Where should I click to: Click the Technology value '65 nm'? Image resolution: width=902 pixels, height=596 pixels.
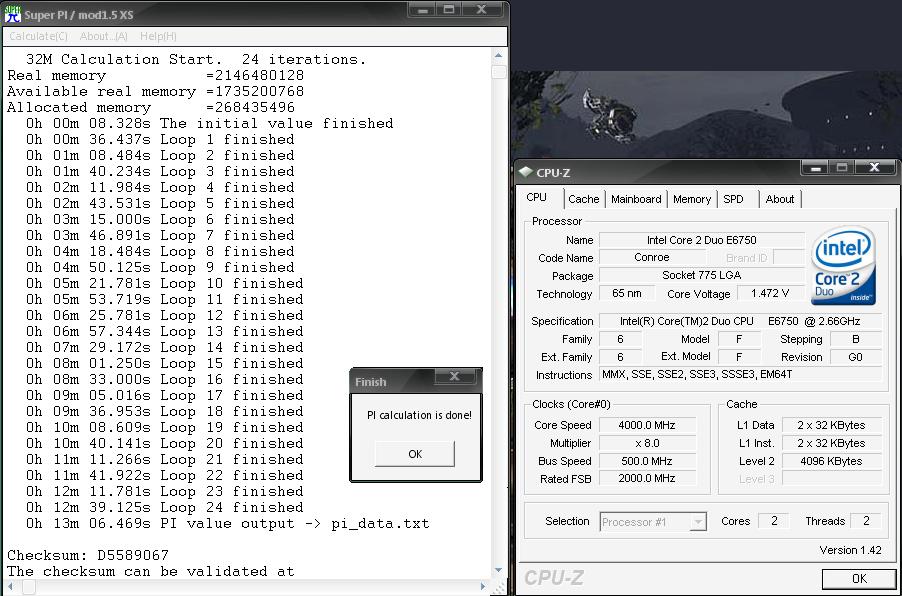point(626,293)
